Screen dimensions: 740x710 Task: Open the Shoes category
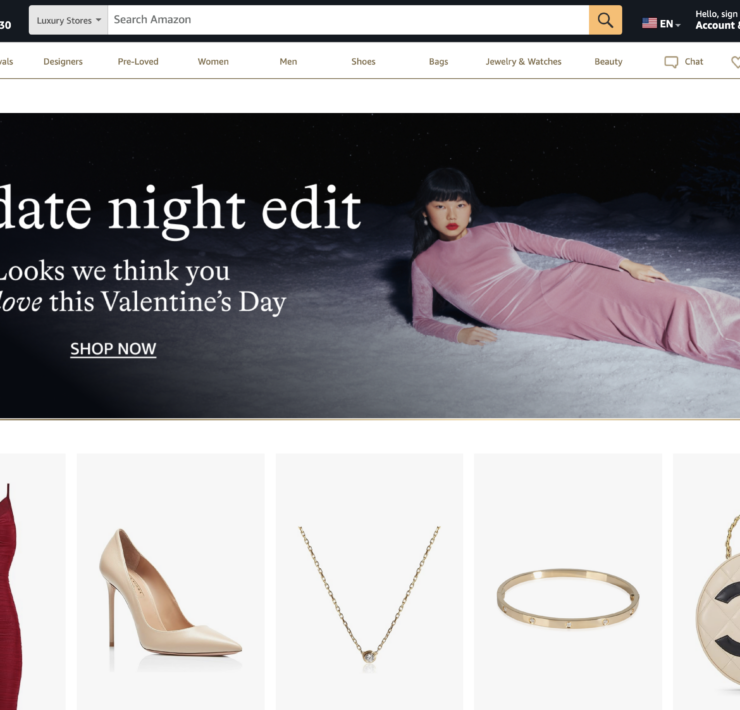coord(363,61)
